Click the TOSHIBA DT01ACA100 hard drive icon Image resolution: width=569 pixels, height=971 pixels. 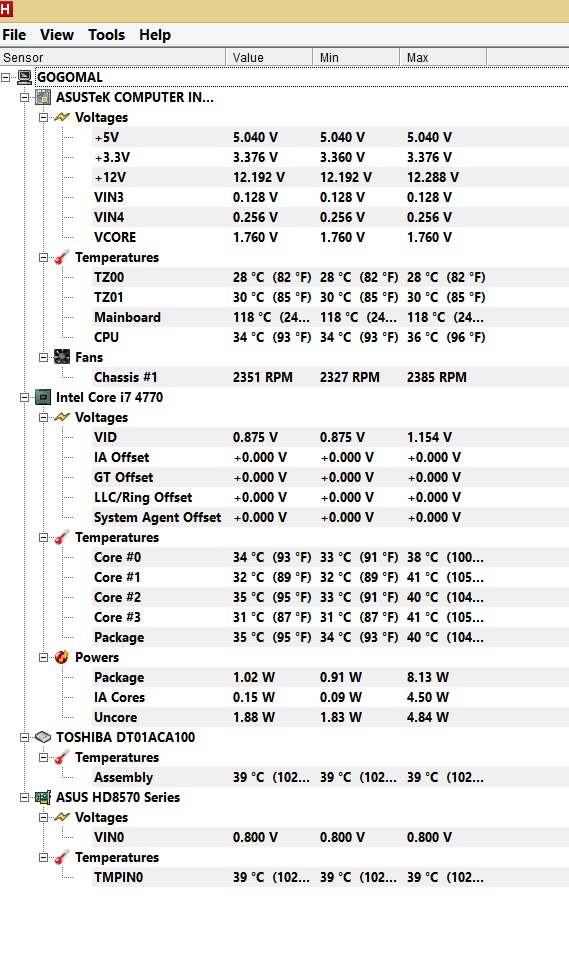43,738
